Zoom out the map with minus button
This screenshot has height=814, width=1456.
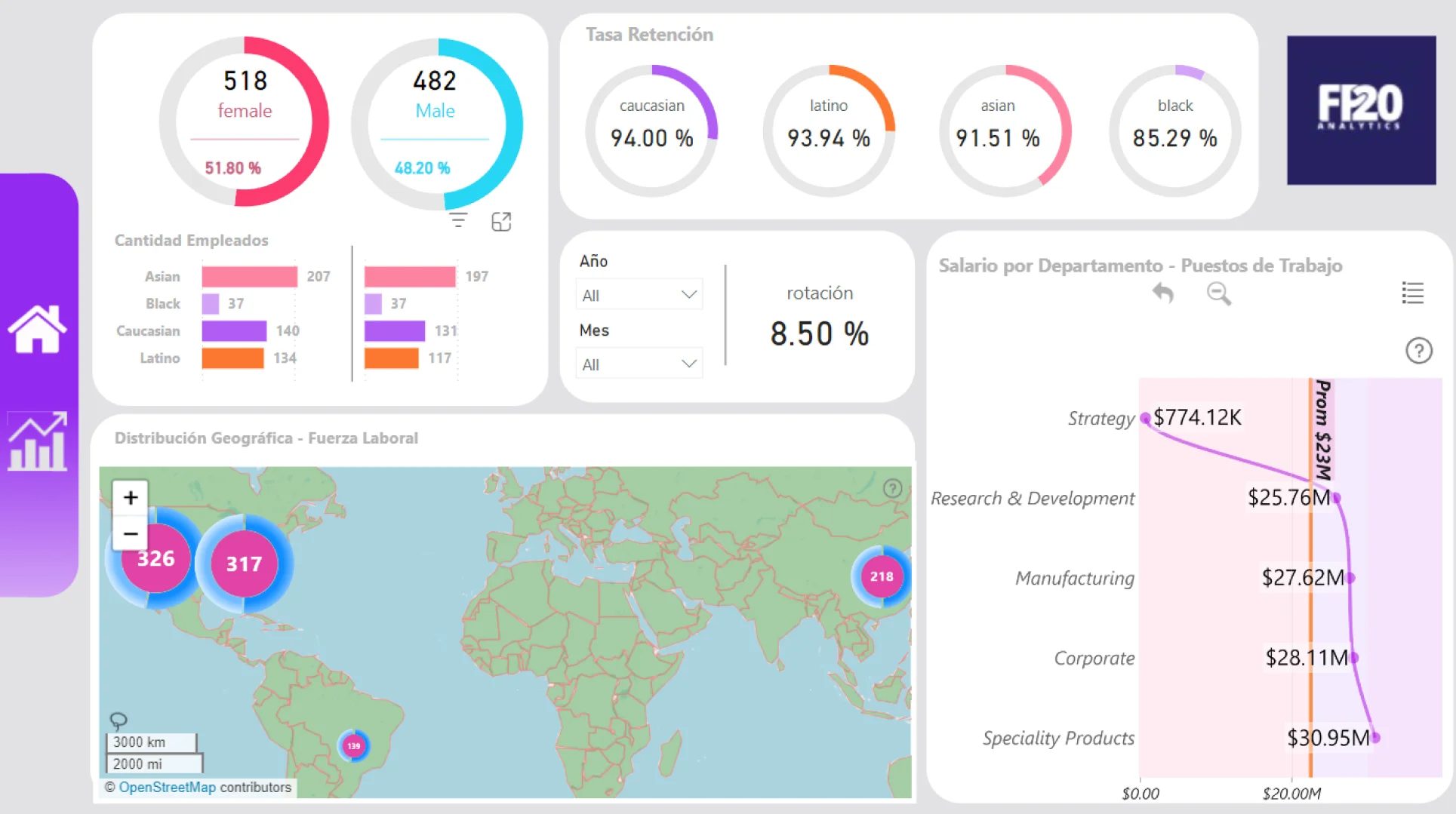[131, 533]
